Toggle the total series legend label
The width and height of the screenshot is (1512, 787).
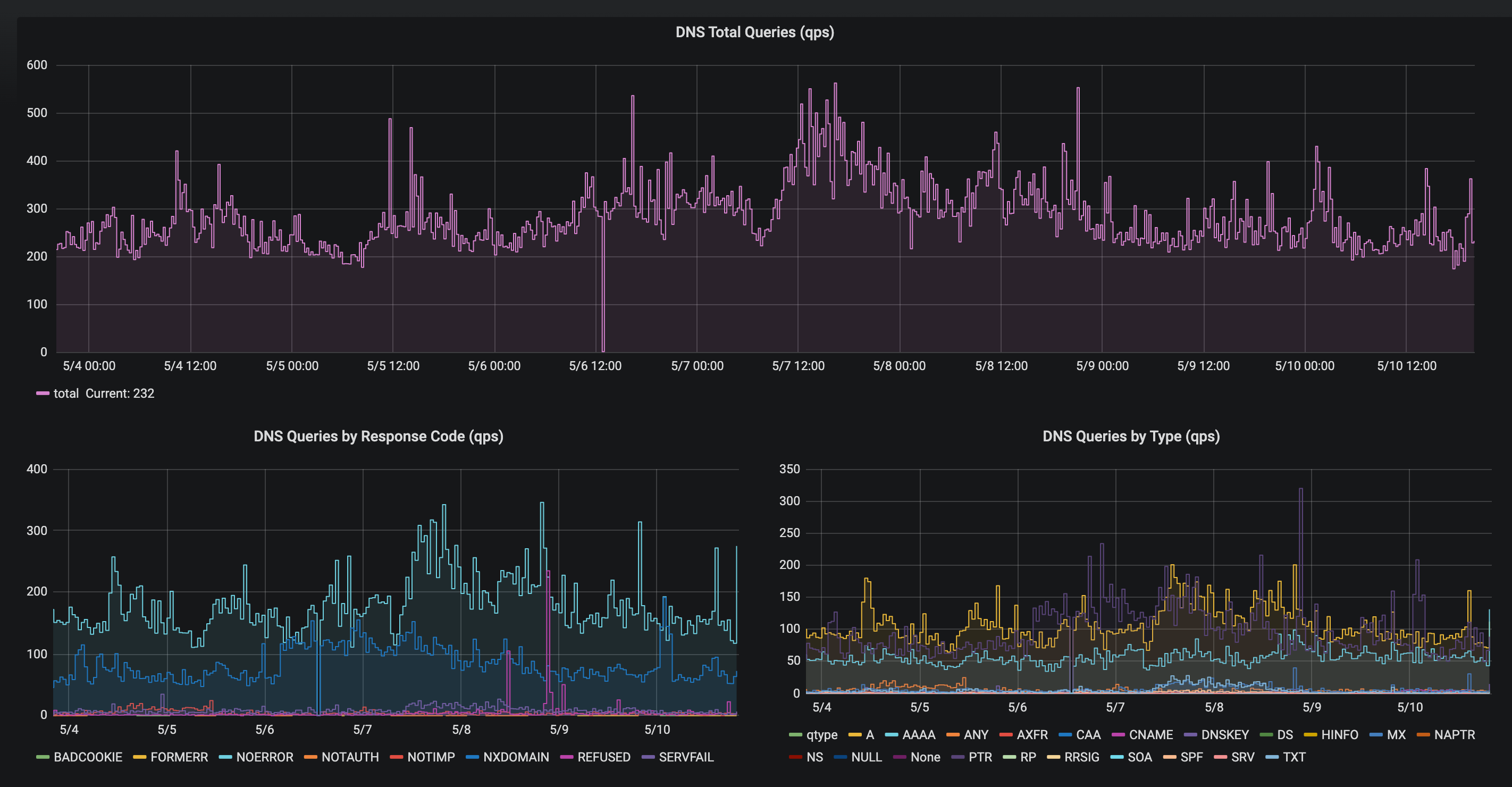66,393
